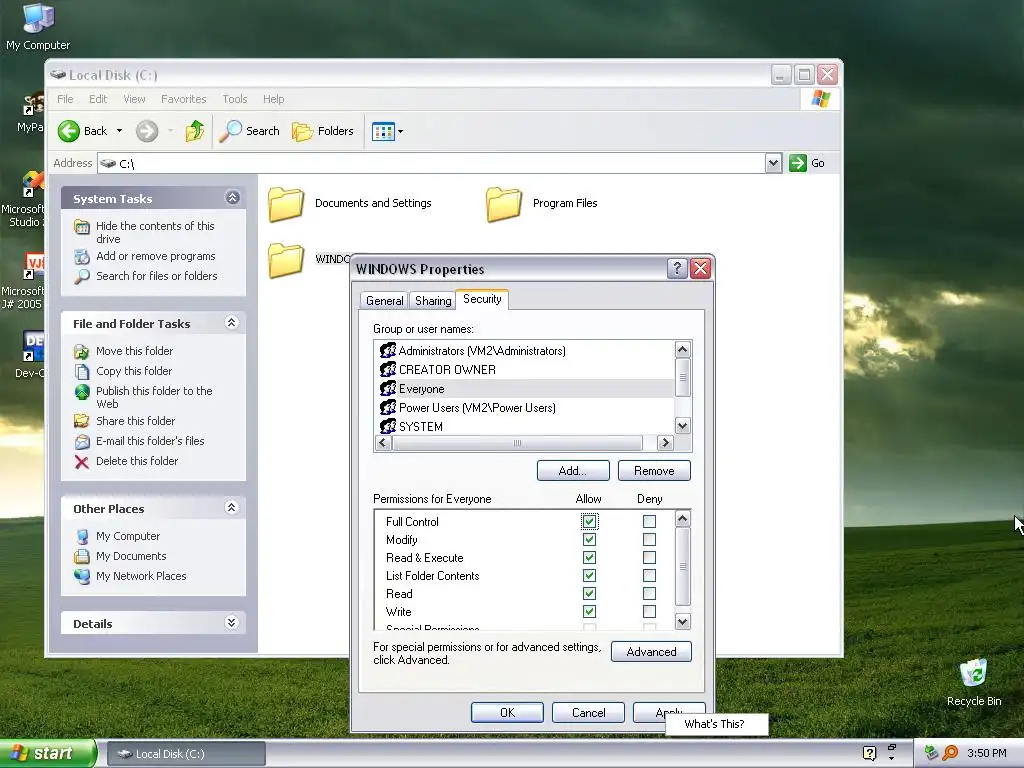
Task: Toggle Allow checkbox for Full Control
Action: click(x=589, y=522)
